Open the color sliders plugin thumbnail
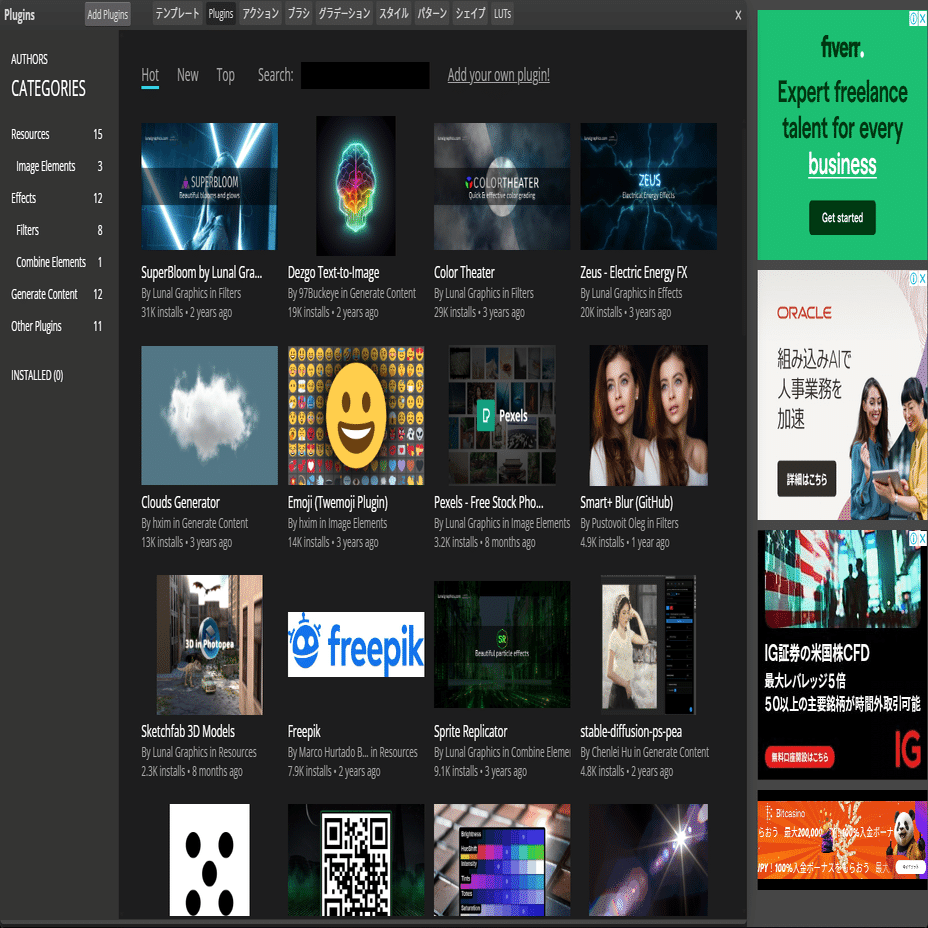 (502, 860)
